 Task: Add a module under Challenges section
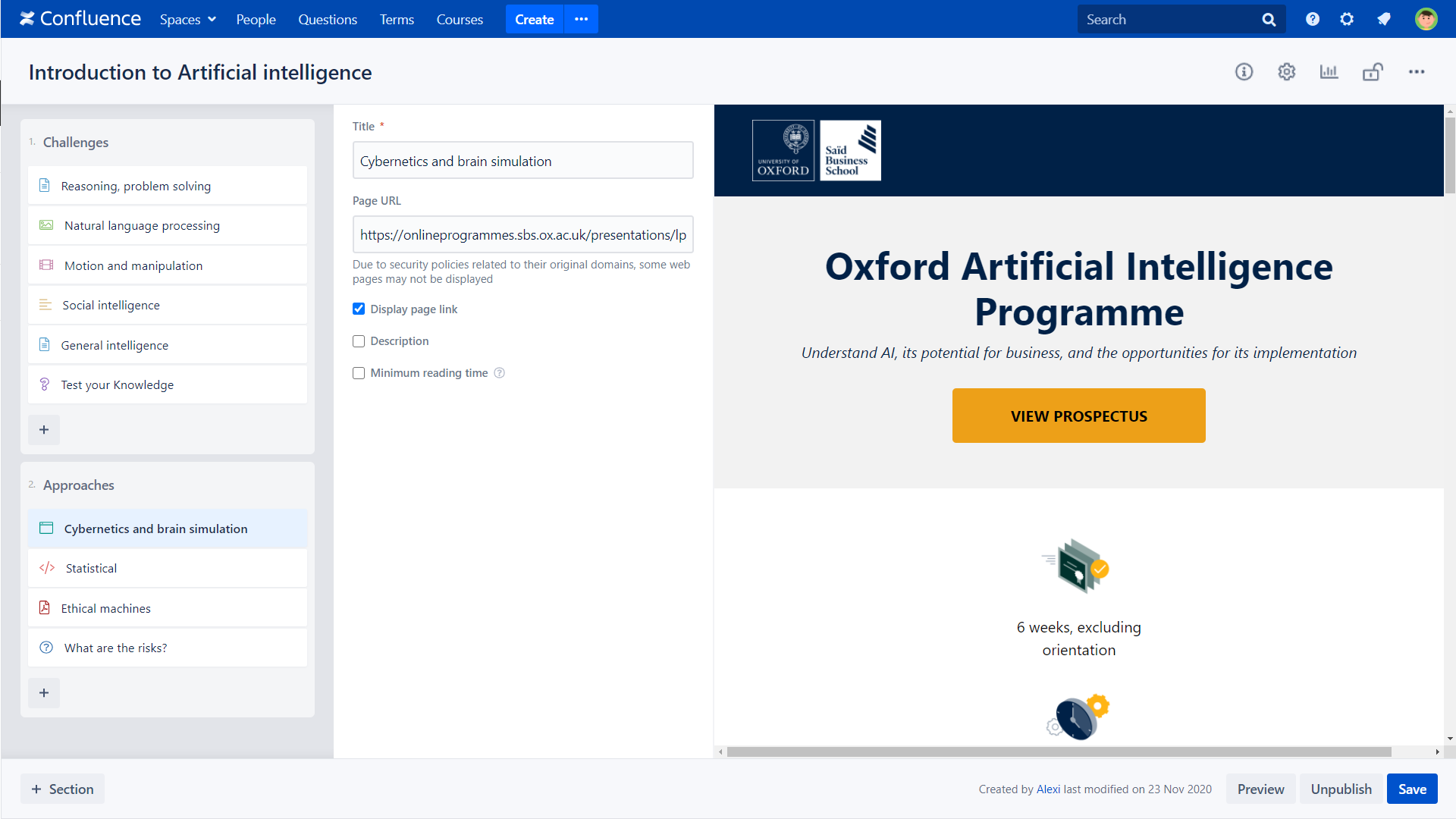(44, 430)
